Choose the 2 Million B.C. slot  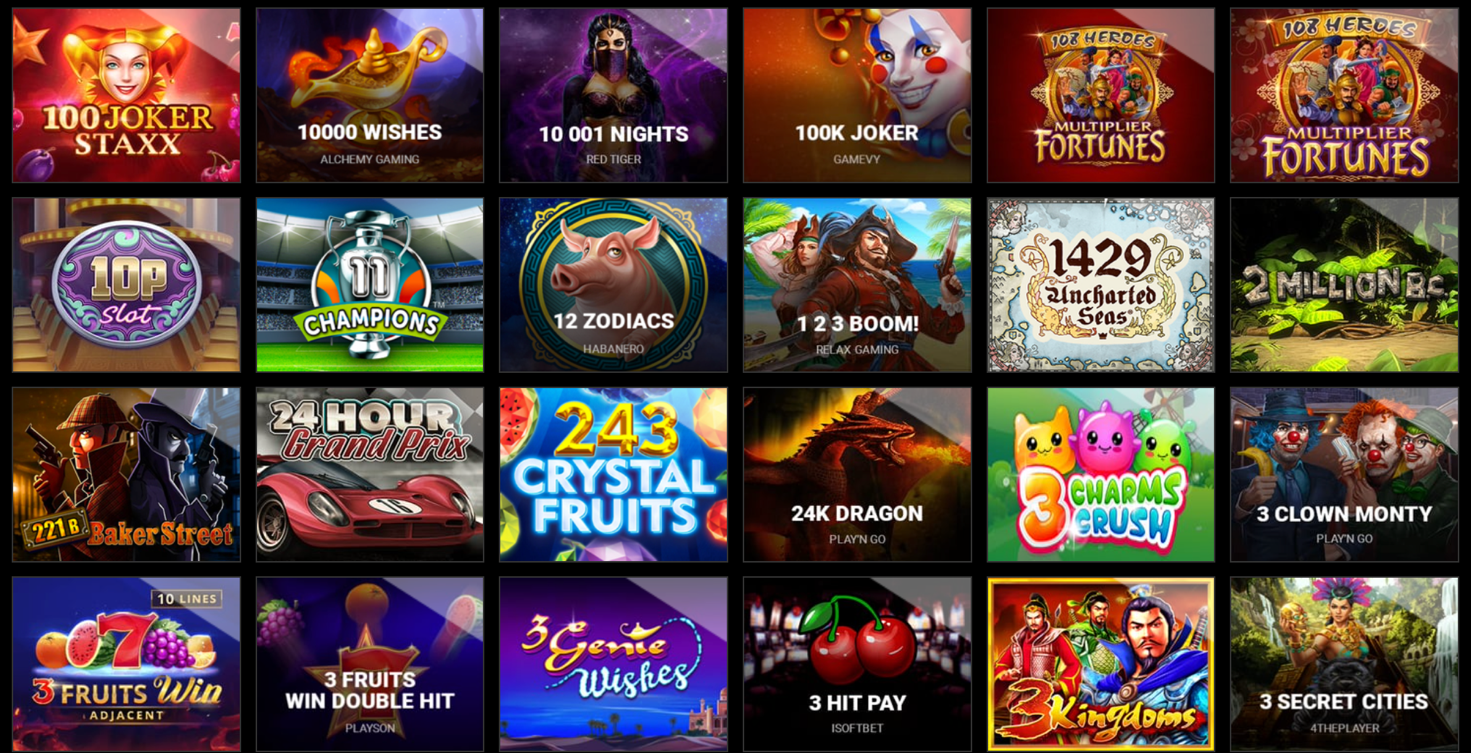pos(1344,285)
